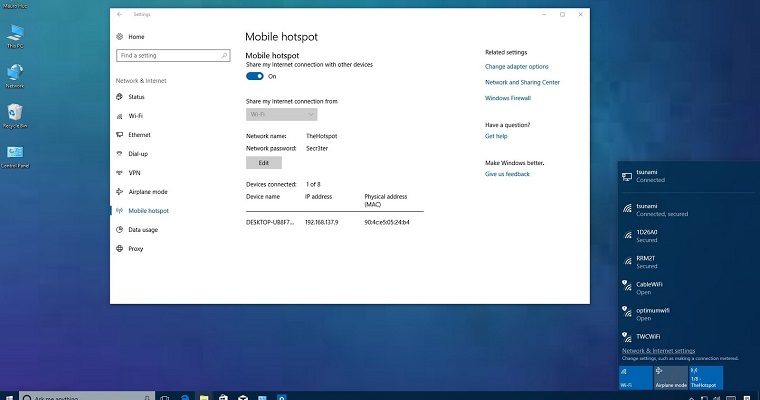Click the Find a setting search box
This screenshot has width=760, height=400.
(173, 56)
